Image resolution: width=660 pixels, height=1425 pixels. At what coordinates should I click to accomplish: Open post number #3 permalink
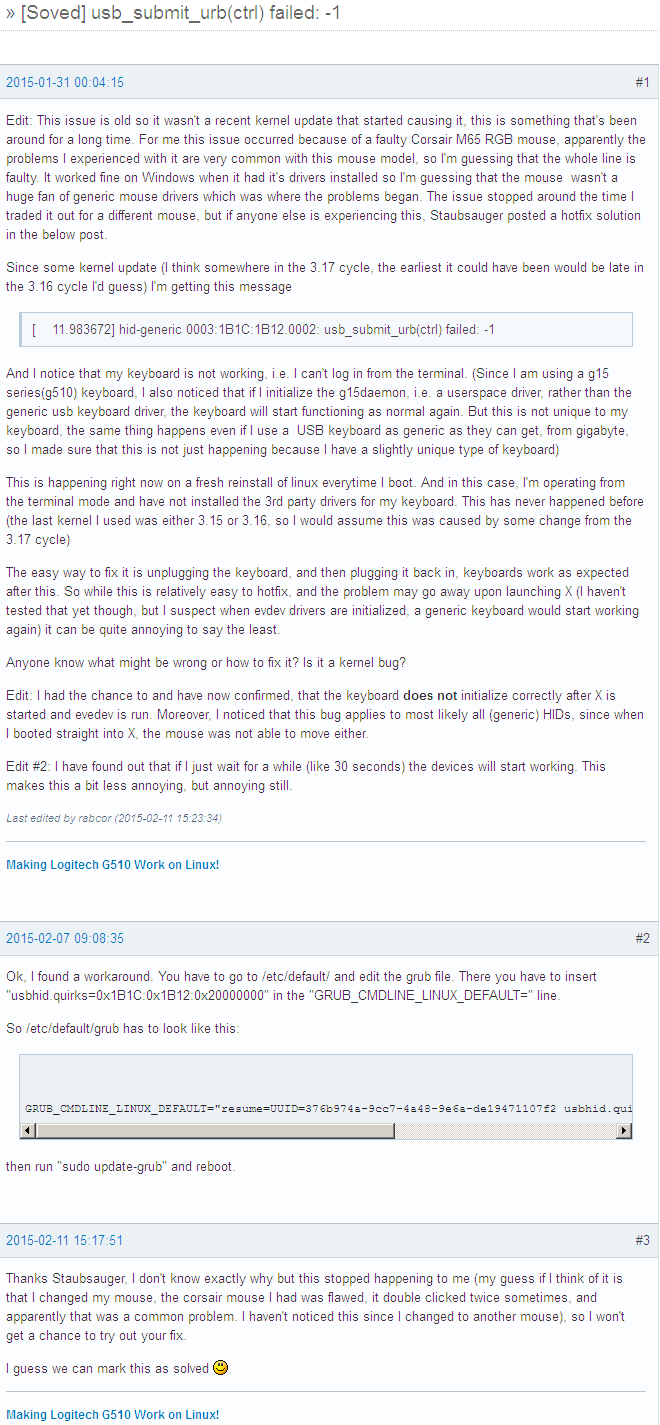(642, 1241)
